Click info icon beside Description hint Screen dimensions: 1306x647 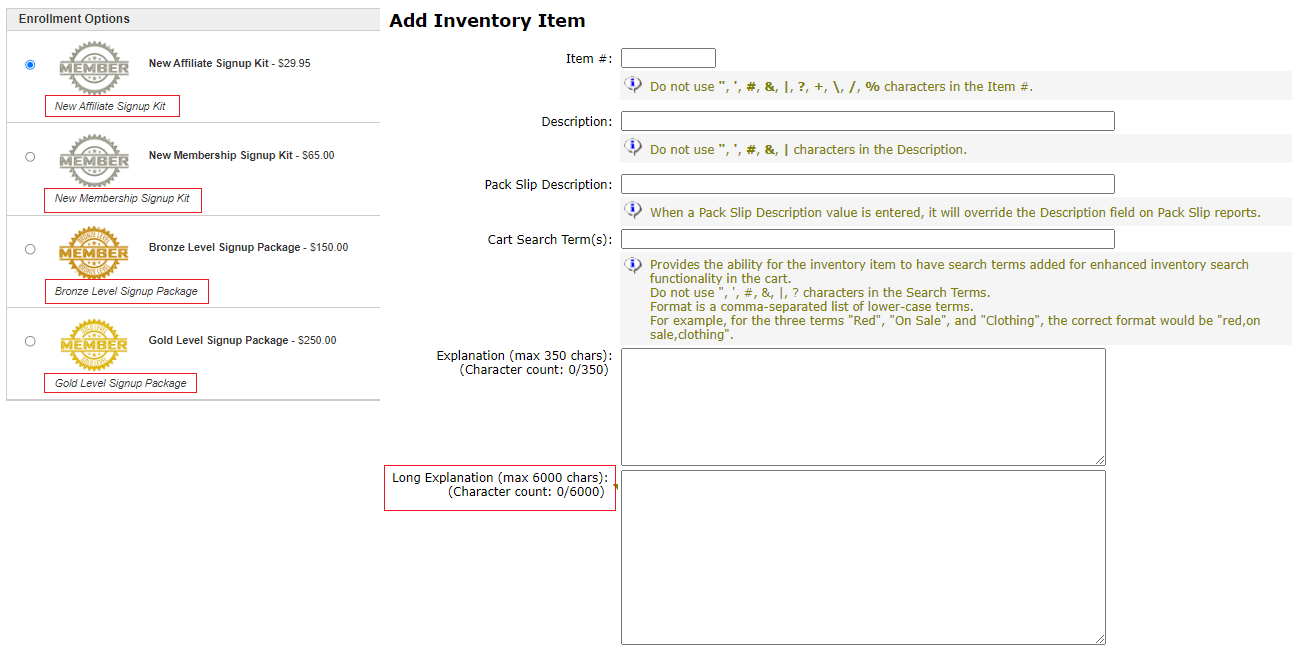pyautogui.click(x=633, y=148)
